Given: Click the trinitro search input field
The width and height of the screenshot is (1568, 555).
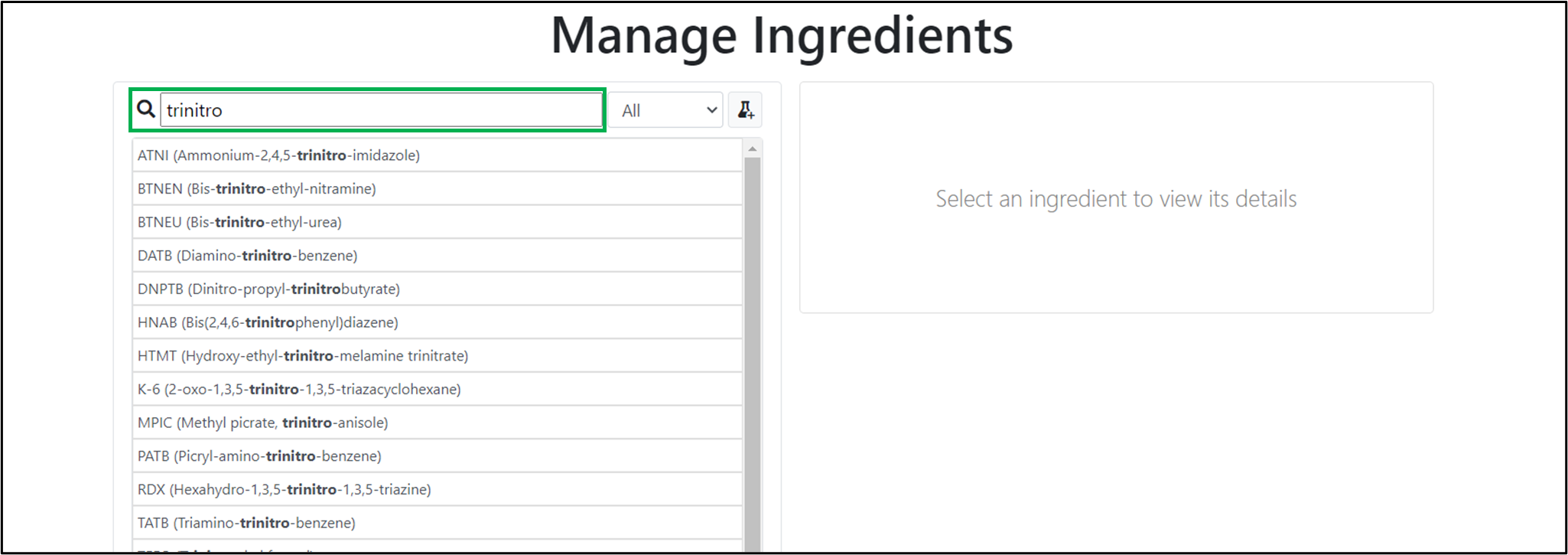Looking at the screenshot, I should pyautogui.click(x=381, y=110).
